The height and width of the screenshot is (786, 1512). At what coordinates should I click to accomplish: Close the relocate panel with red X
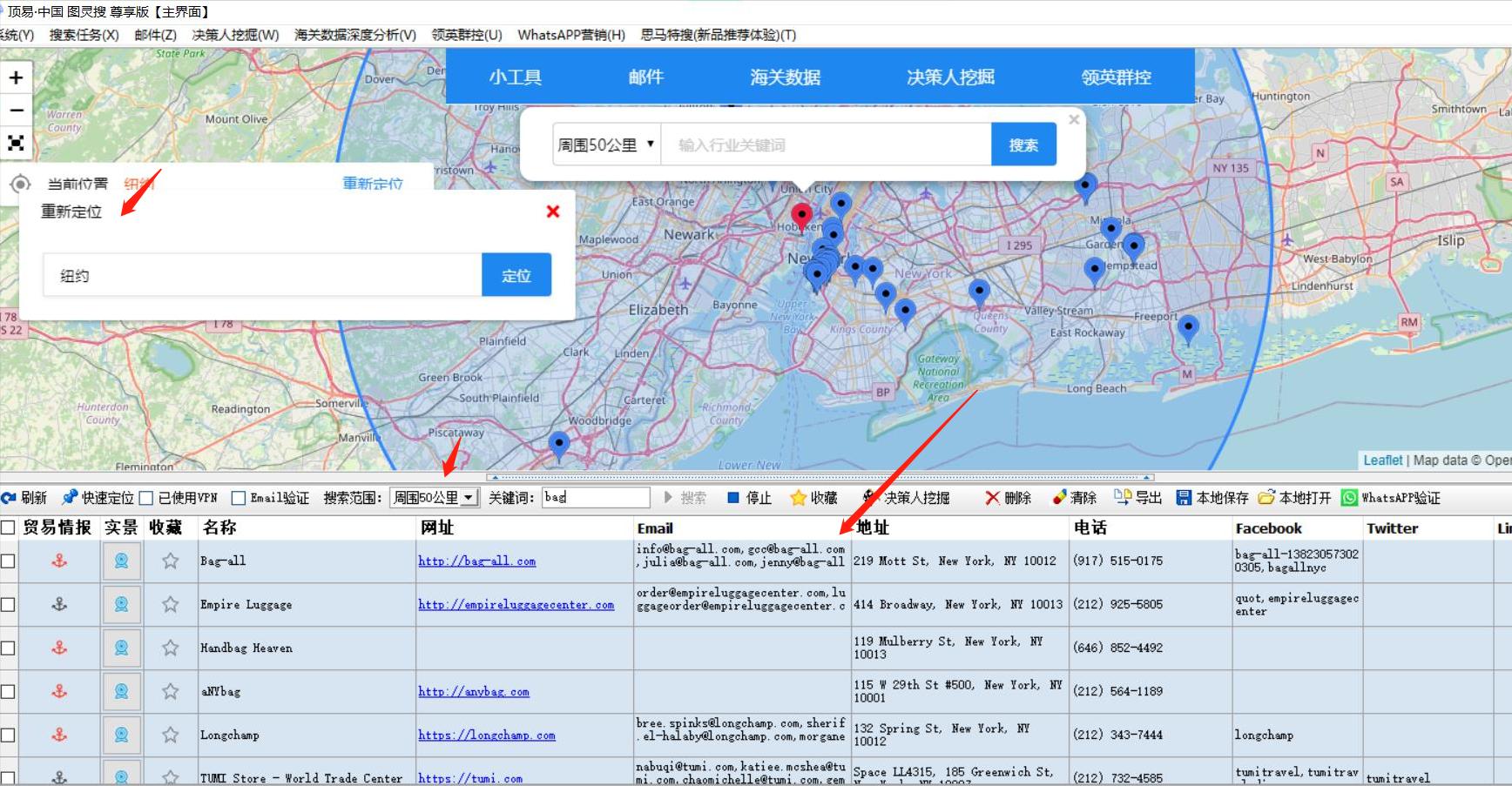[552, 212]
